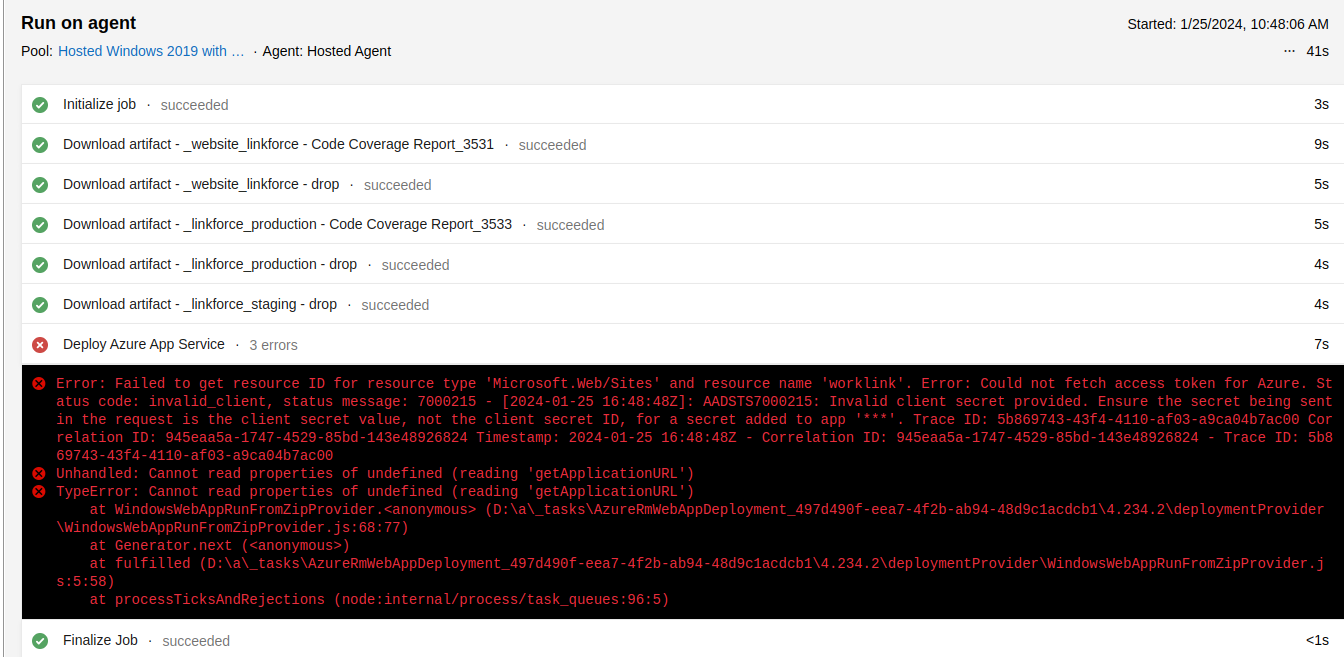The height and width of the screenshot is (657, 1344).
Task: Click the 'Agent: Hosted Agent' text
Action: 327,51
